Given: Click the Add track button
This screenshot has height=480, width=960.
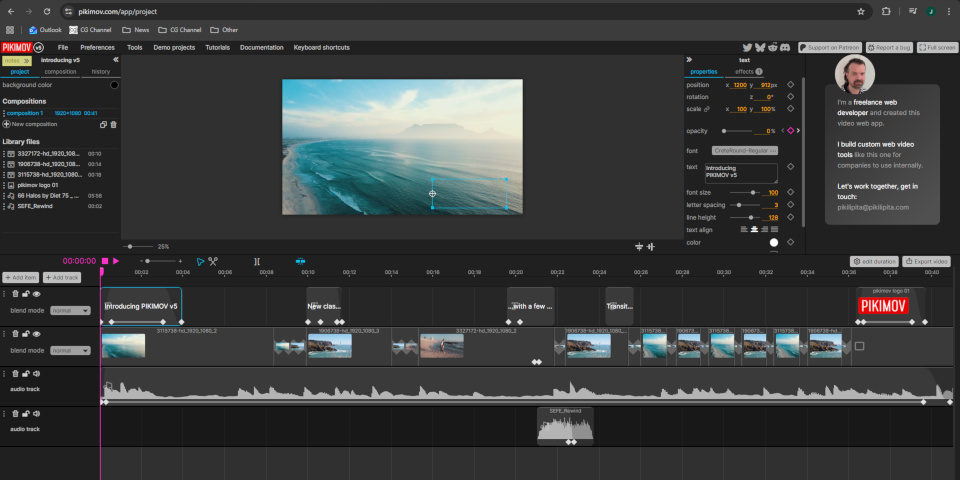Looking at the screenshot, I should click(x=63, y=277).
